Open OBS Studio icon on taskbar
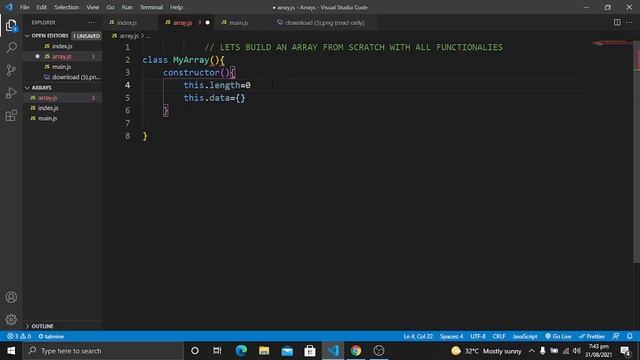The width and height of the screenshot is (640, 360). pos(379,351)
